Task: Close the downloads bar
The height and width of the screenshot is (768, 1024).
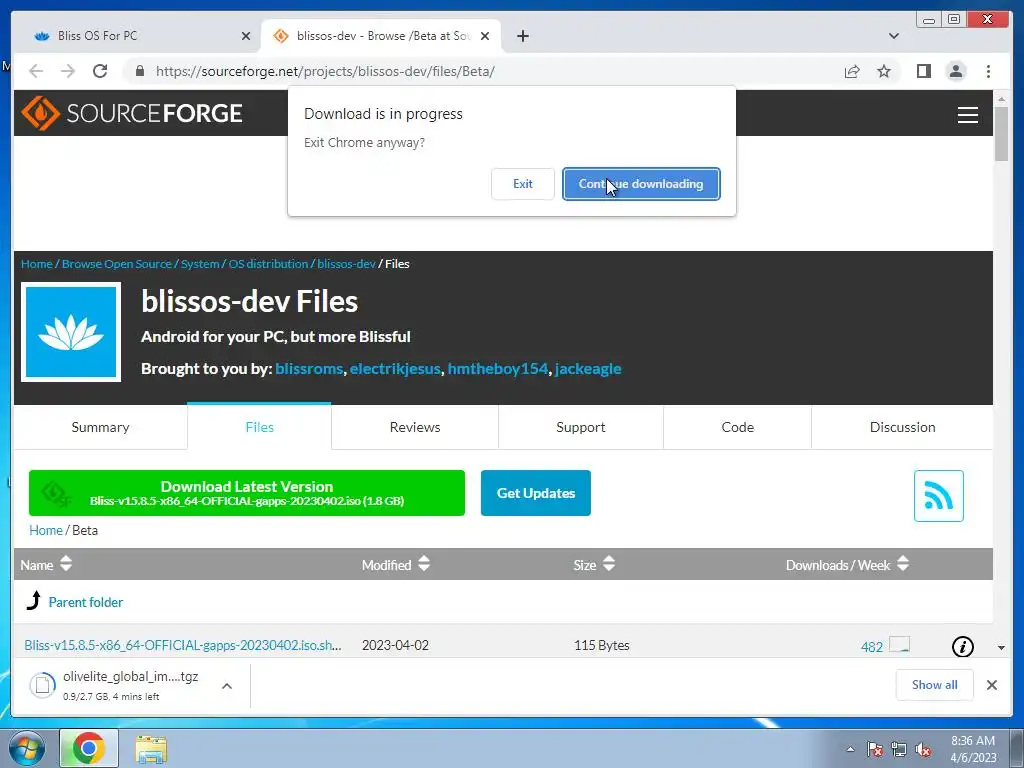Action: (x=991, y=684)
